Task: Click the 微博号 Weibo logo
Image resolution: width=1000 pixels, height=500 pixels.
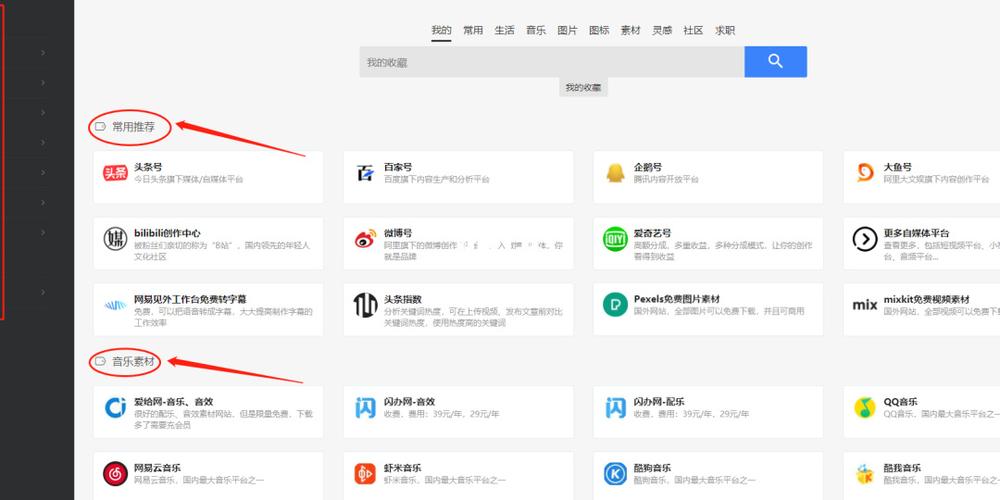Action: coord(365,240)
